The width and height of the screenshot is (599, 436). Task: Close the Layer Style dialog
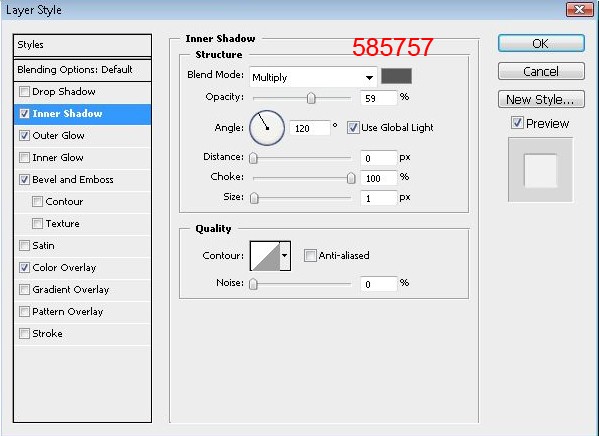click(x=580, y=10)
